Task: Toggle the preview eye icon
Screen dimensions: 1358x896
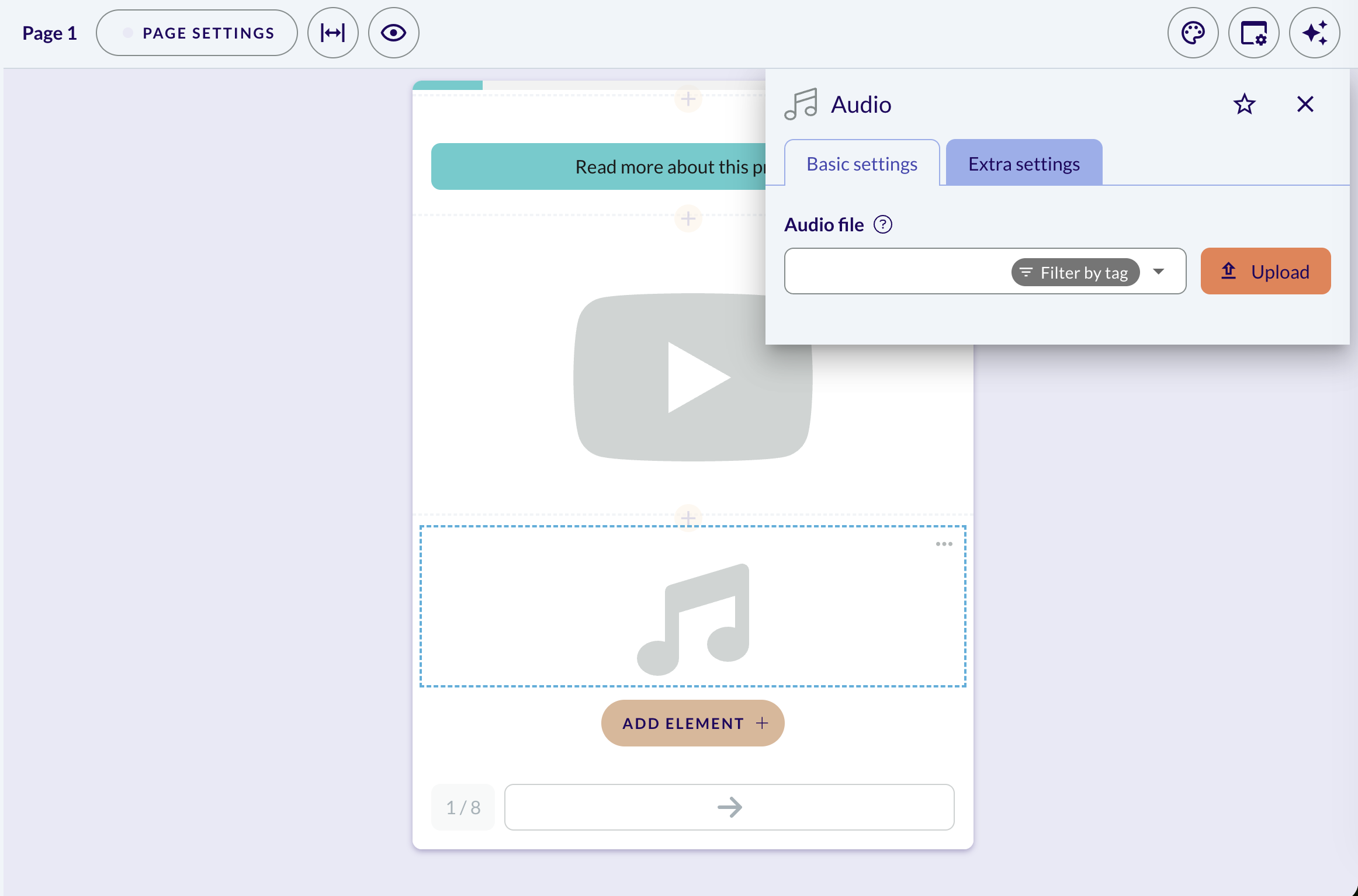Action: (394, 33)
